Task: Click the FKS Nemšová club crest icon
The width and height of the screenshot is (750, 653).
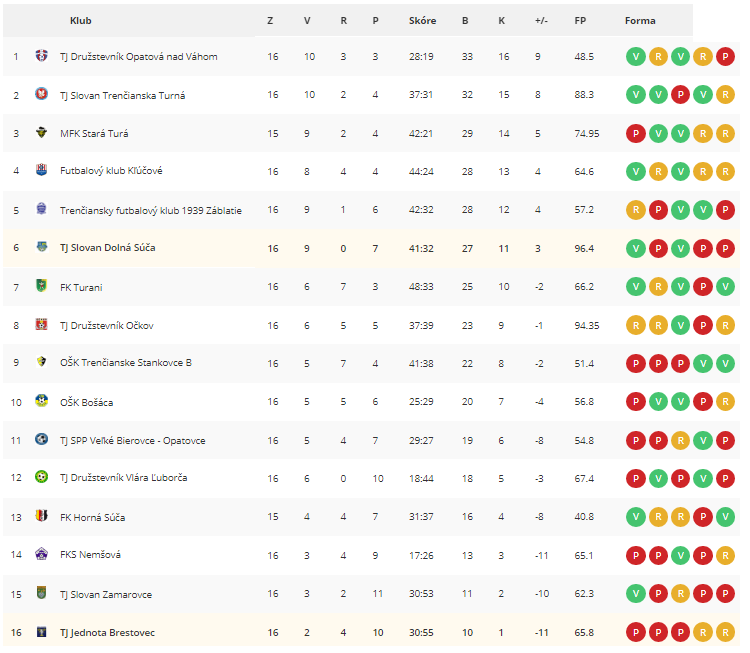Action: point(42,554)
